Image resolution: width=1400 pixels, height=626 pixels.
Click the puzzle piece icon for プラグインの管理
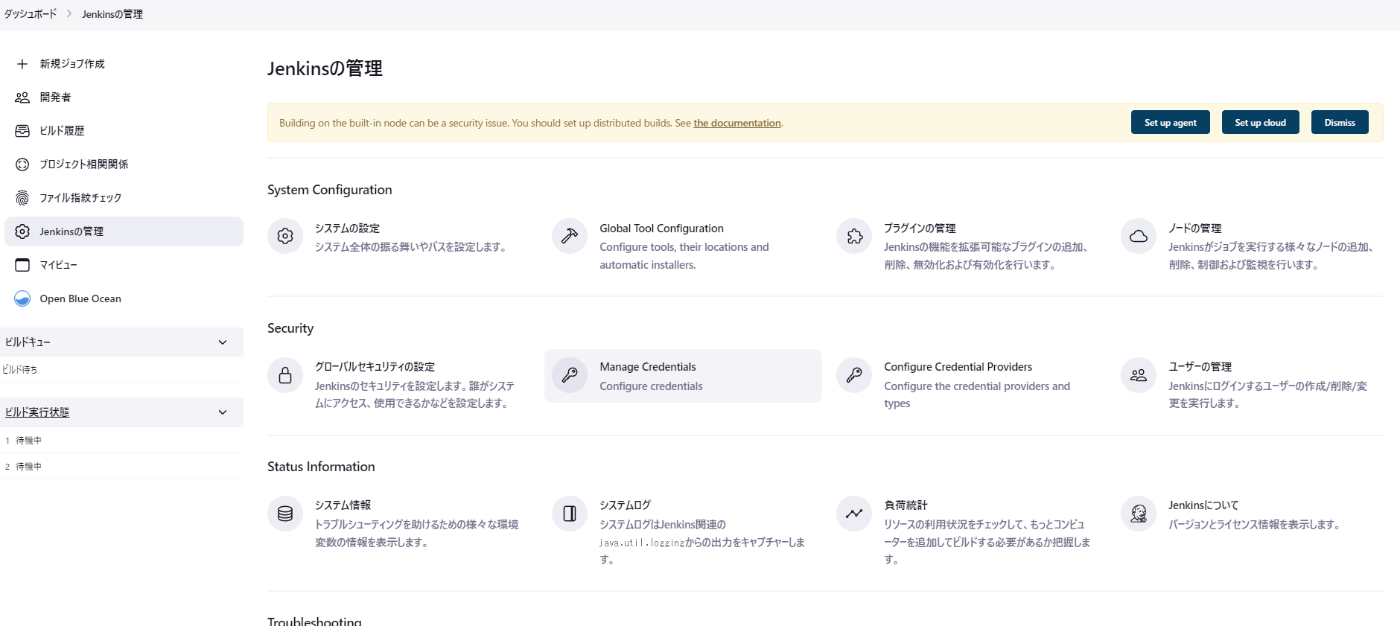pos(854,236)
